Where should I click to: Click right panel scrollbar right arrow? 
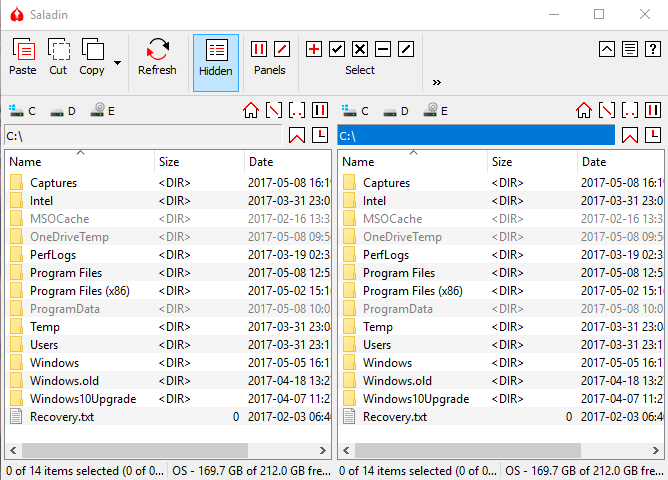pyautogui.click(x=656, y=451)
